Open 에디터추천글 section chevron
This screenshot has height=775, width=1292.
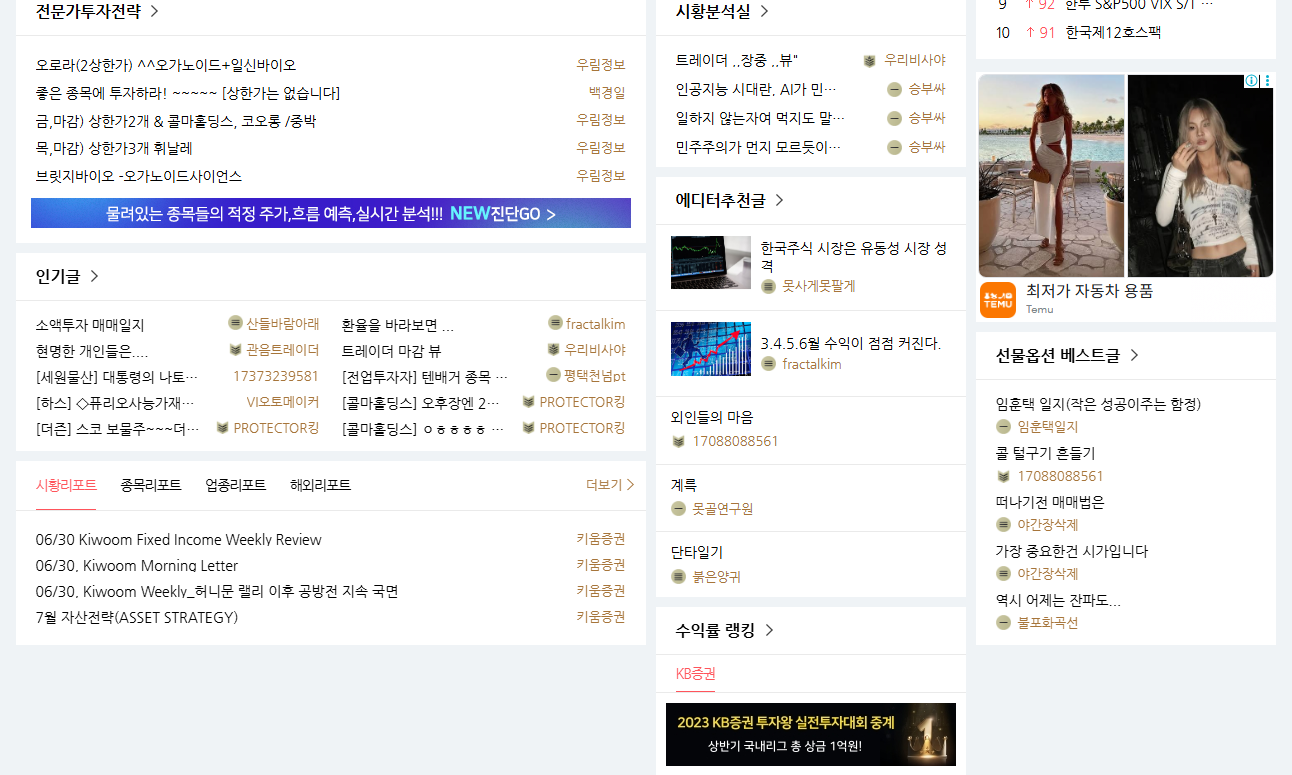click(x=779, y=200)
